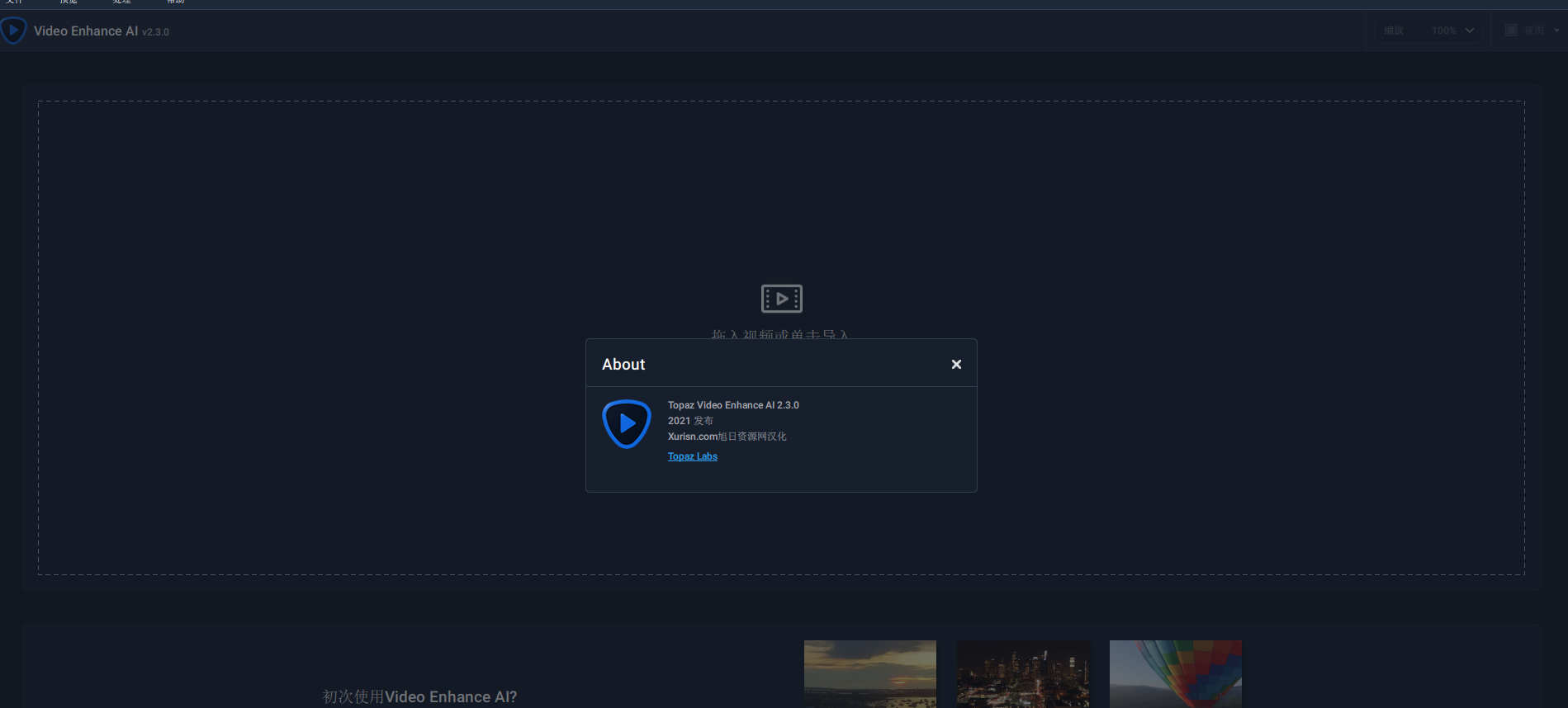This screenshot has width=1568, height=708.
Task: Open the Topaz Labs link
Action: pyautogui.click(x=692, y=456)
